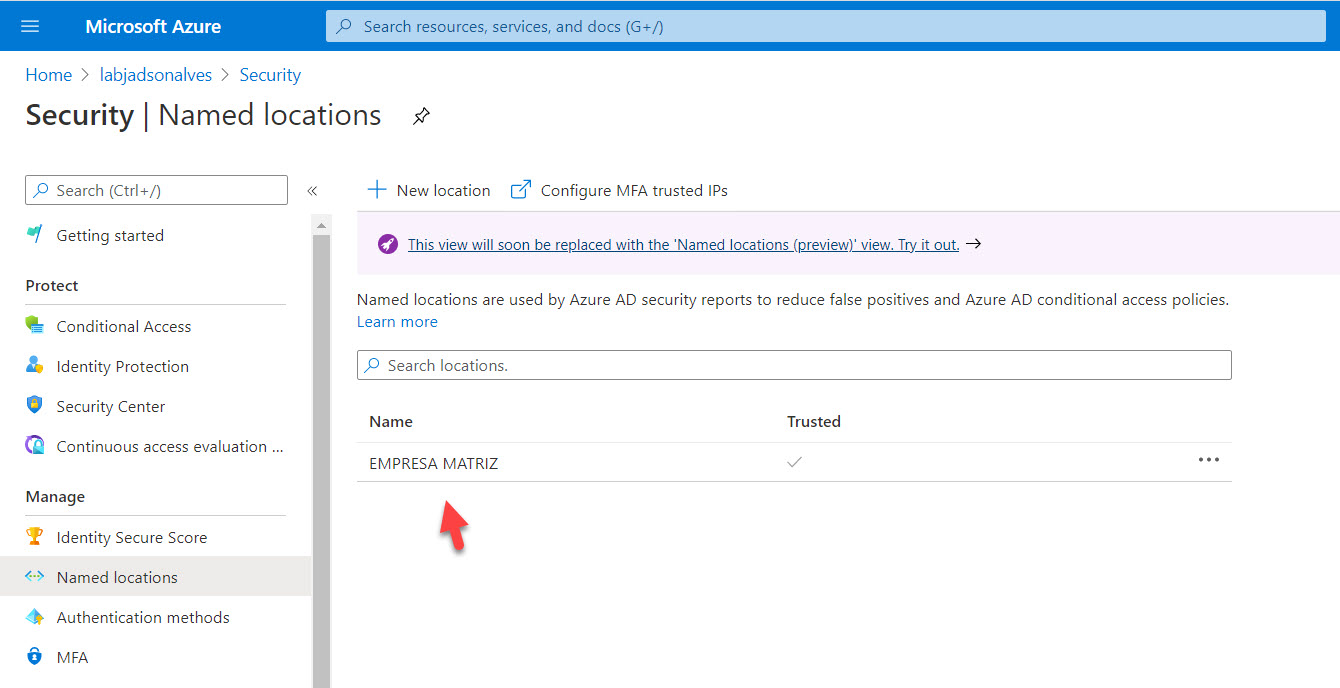Open Configure MFA trusted IPs
This screenshot has height=688, width=1340.
point(619,190)
